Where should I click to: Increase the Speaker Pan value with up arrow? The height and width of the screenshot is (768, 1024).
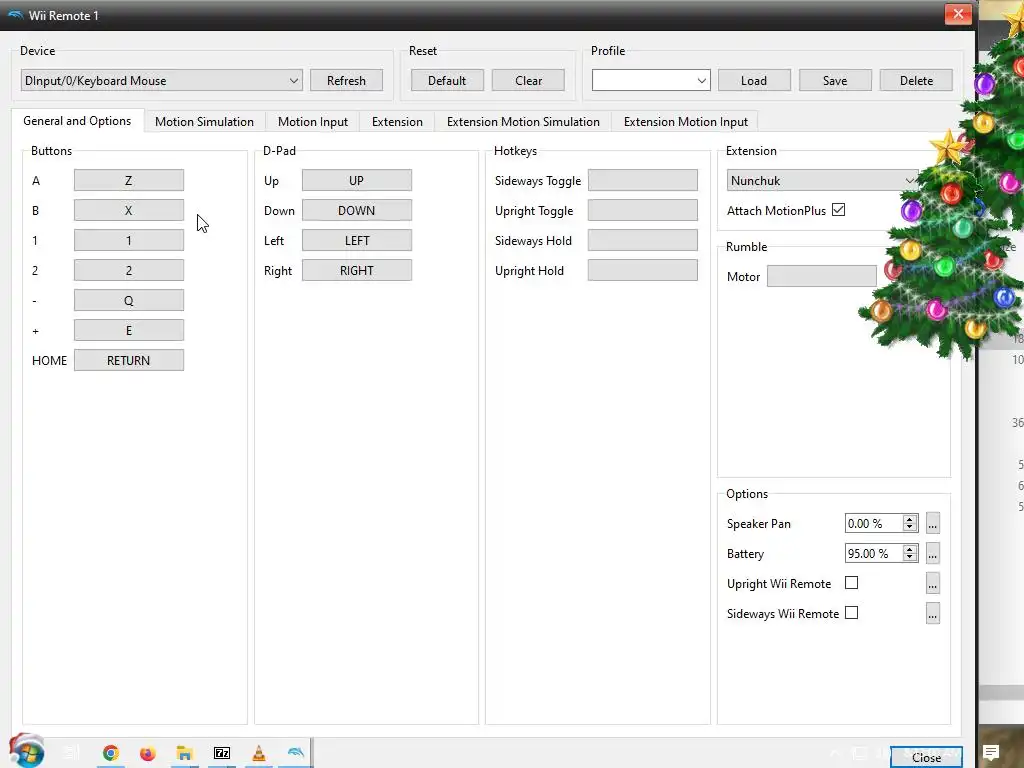[909, 519]
